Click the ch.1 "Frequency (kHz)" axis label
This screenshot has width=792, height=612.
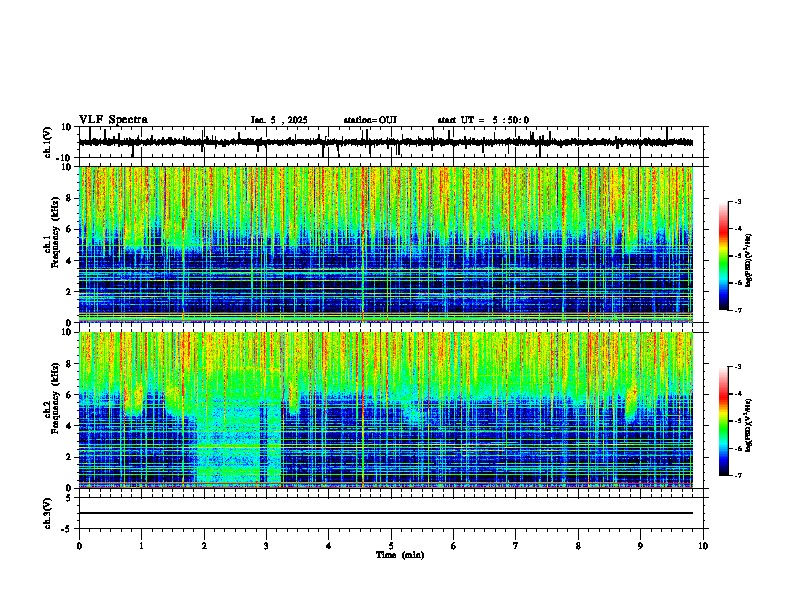coord(55,232)
